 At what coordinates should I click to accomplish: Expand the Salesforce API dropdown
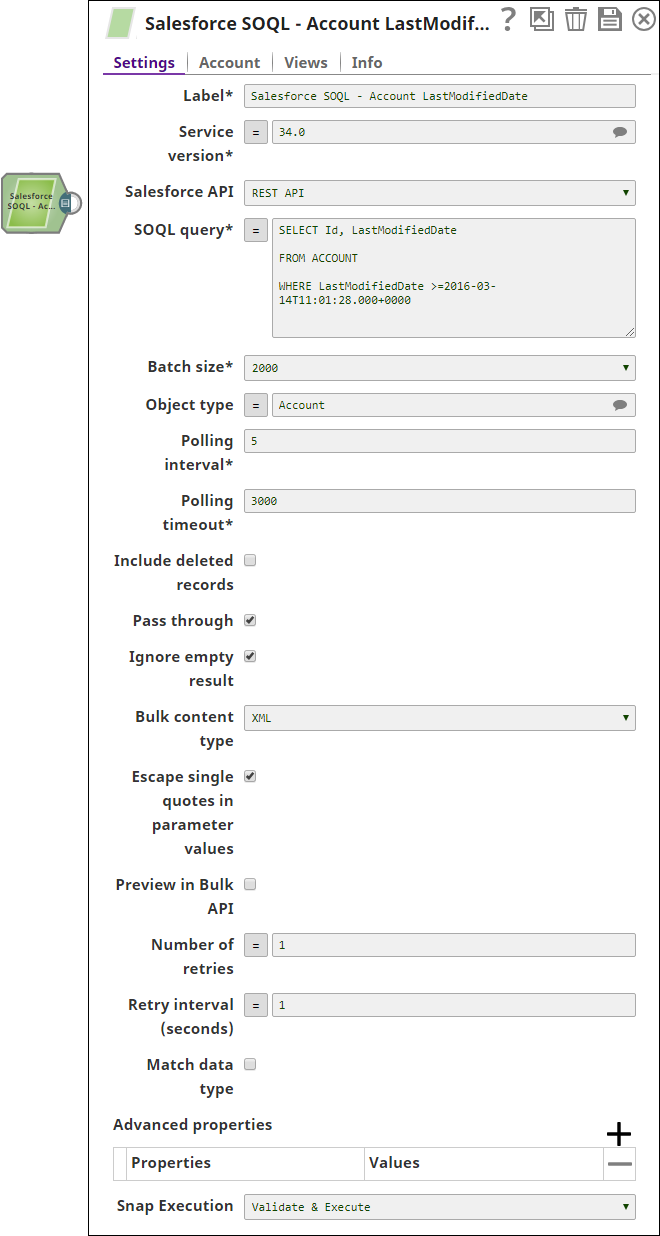point(440,193)
